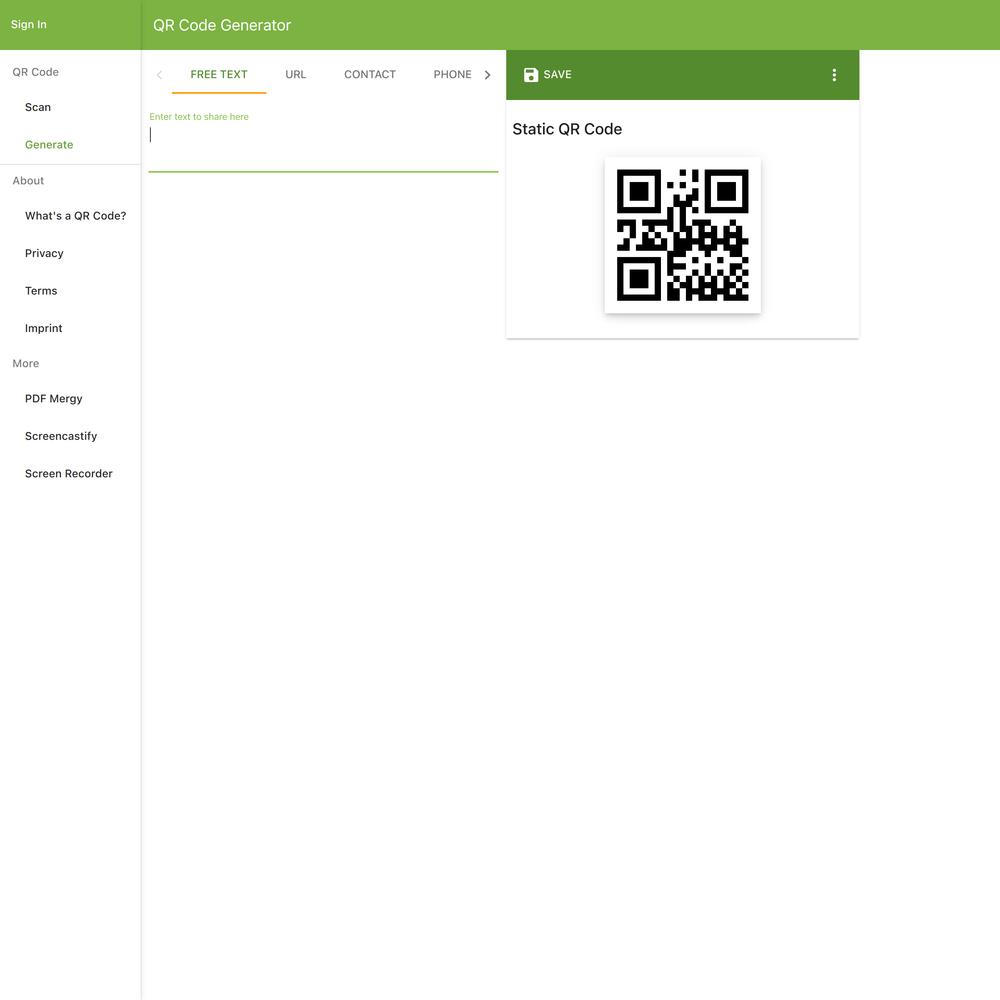Click the QR Code Generator title
This screenshot has width=1000, height=1000.
(222, 25)
